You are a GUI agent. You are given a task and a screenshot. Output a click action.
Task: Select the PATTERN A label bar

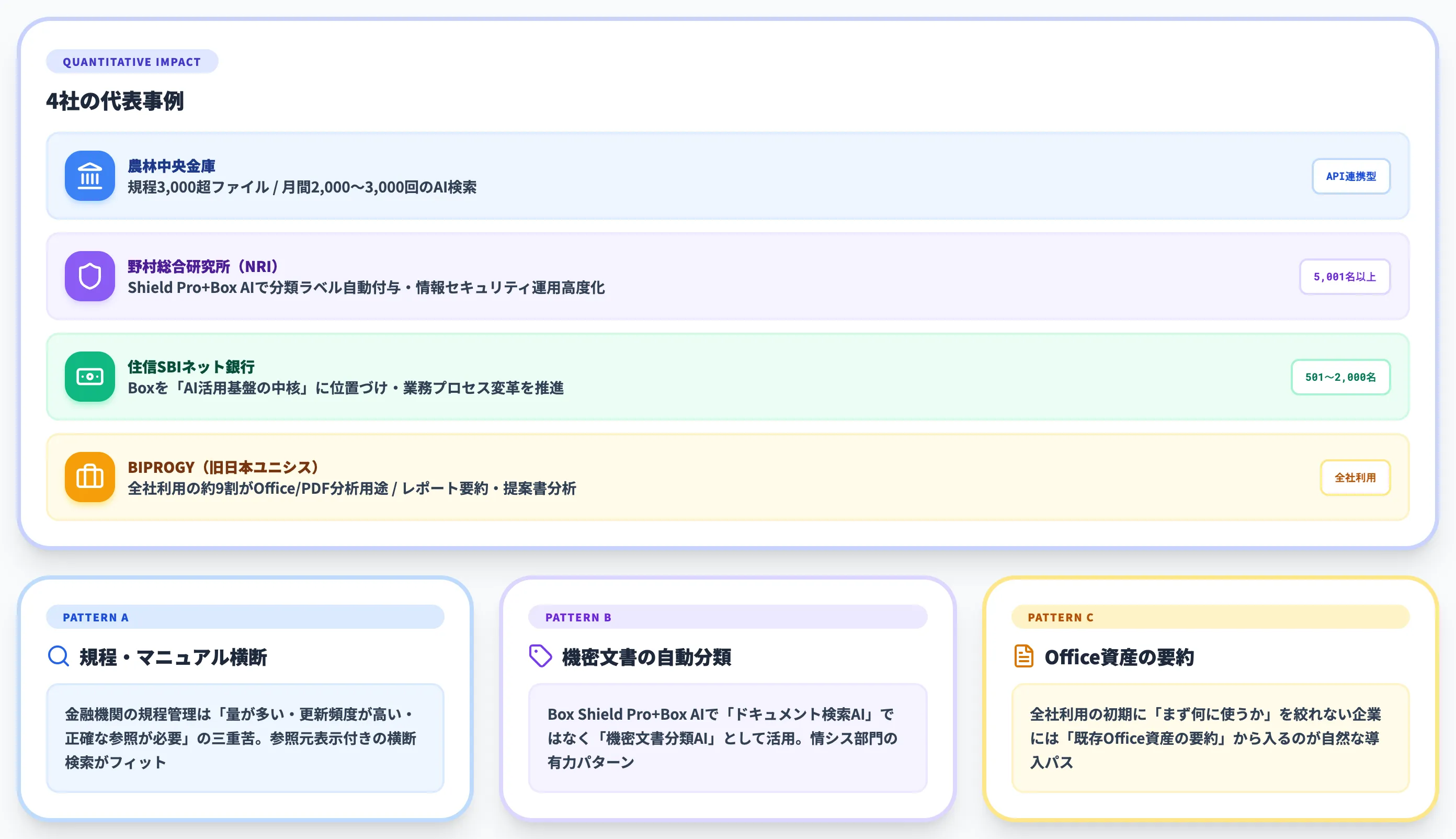pyautogui.click(x=245, y=617)
